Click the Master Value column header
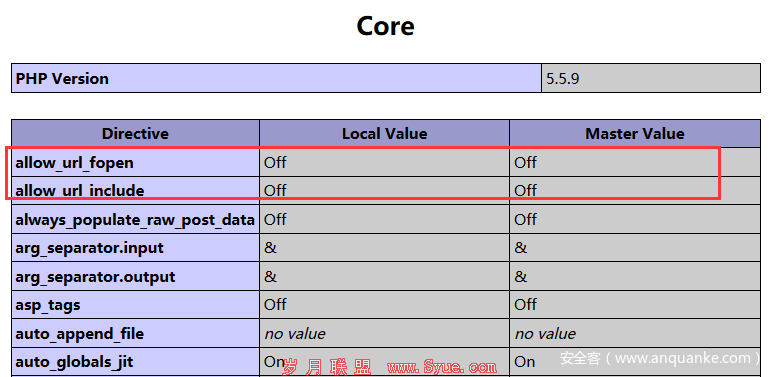Image resolution: width=776 pixels, height=377 pixels. click(635, 134)
